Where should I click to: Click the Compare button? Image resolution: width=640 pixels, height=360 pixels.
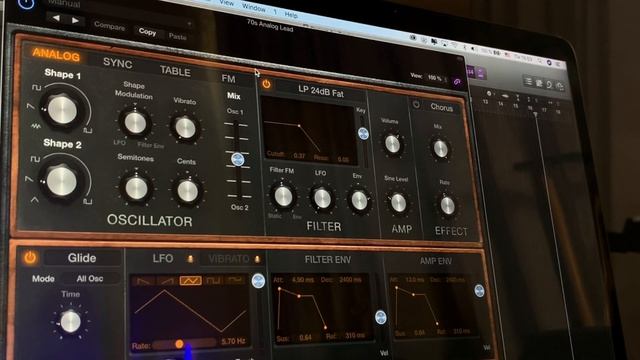tap(109, 26)
